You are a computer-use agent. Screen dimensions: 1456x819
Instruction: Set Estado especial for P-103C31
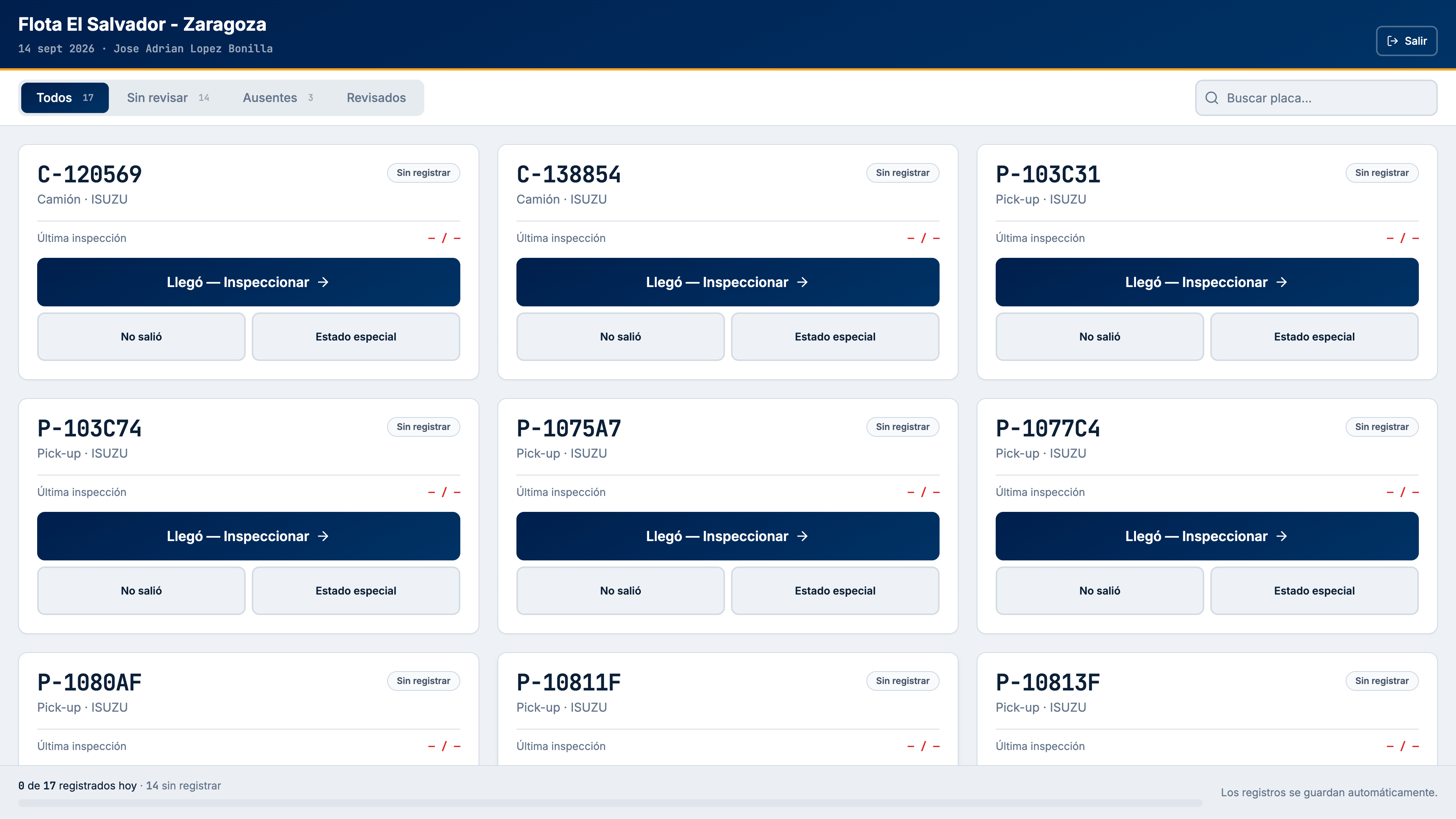[x=1315, y=336]
